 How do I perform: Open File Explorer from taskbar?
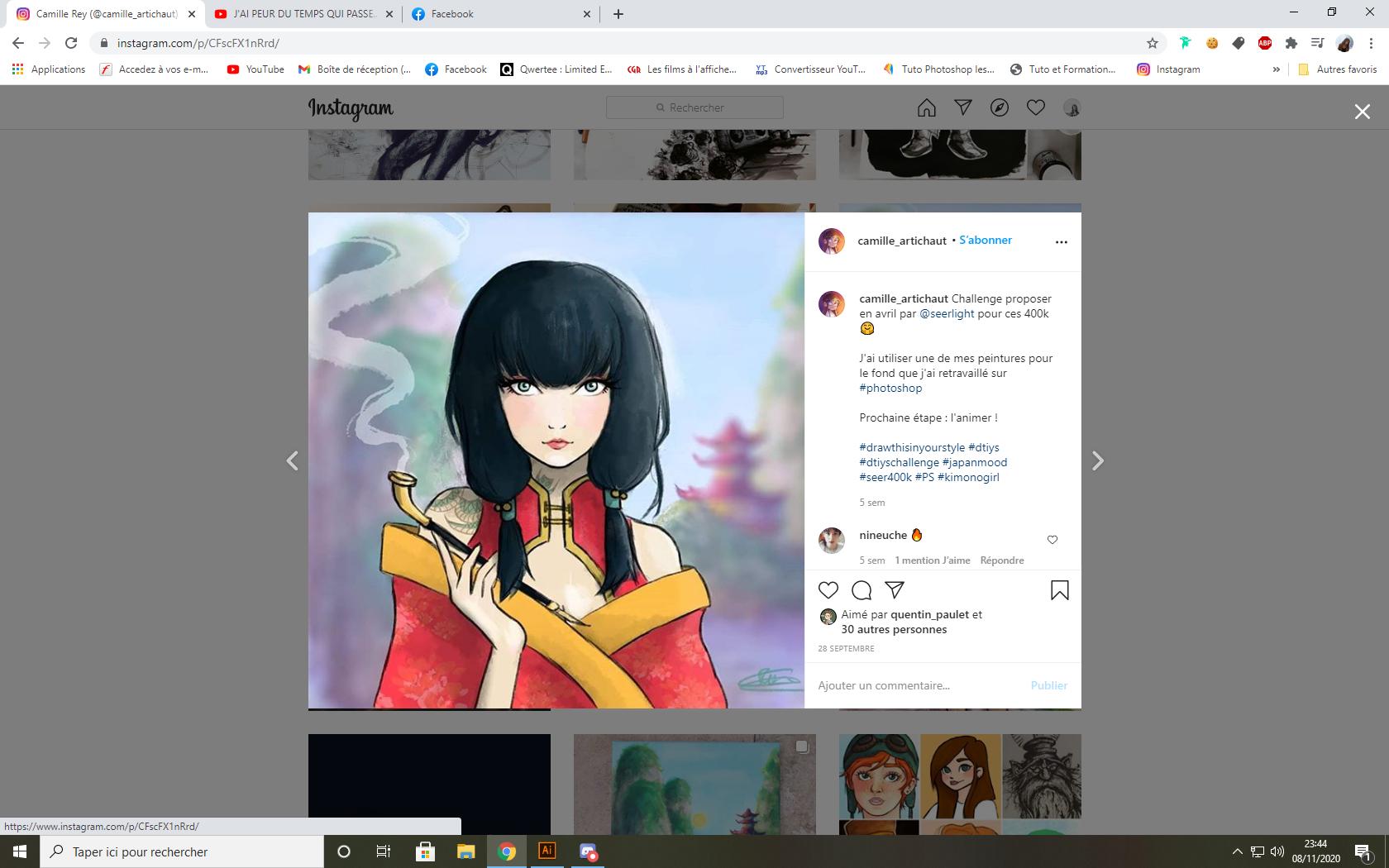[x=466, y=851]
